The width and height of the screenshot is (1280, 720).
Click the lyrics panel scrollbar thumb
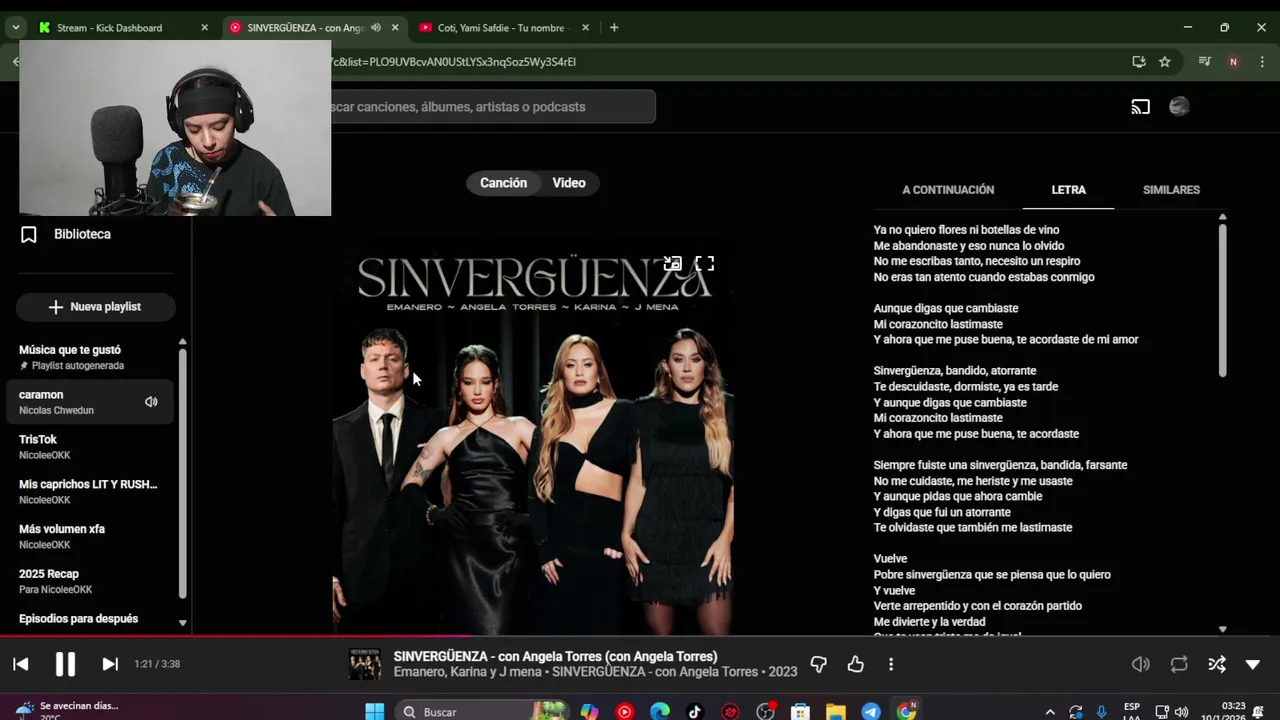click(1222, 300)
